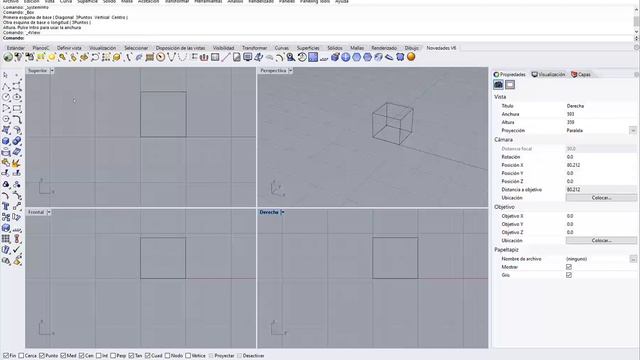
Task: Click Colocar button under Objetivo section
Action: tap(601, 240)
